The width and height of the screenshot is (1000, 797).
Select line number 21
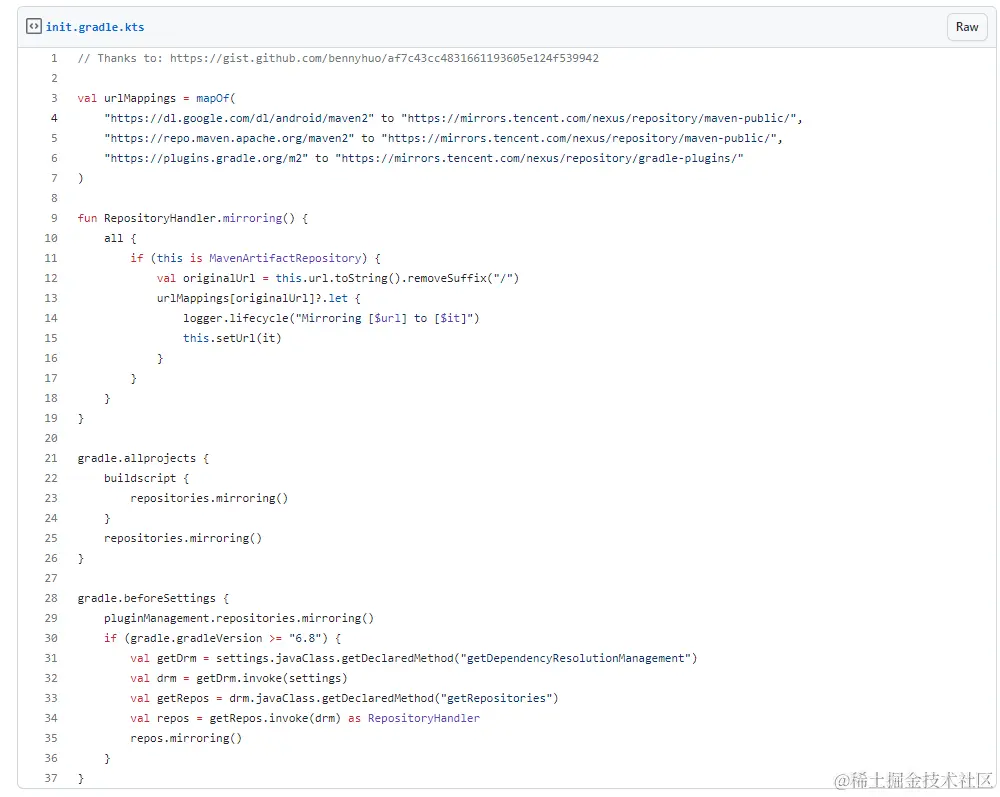tap(51, 458)
